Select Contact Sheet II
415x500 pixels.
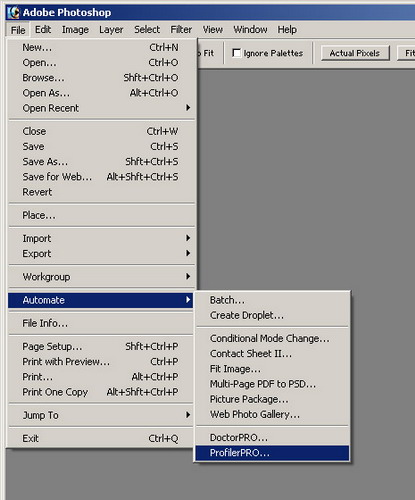tap(272, 354)
